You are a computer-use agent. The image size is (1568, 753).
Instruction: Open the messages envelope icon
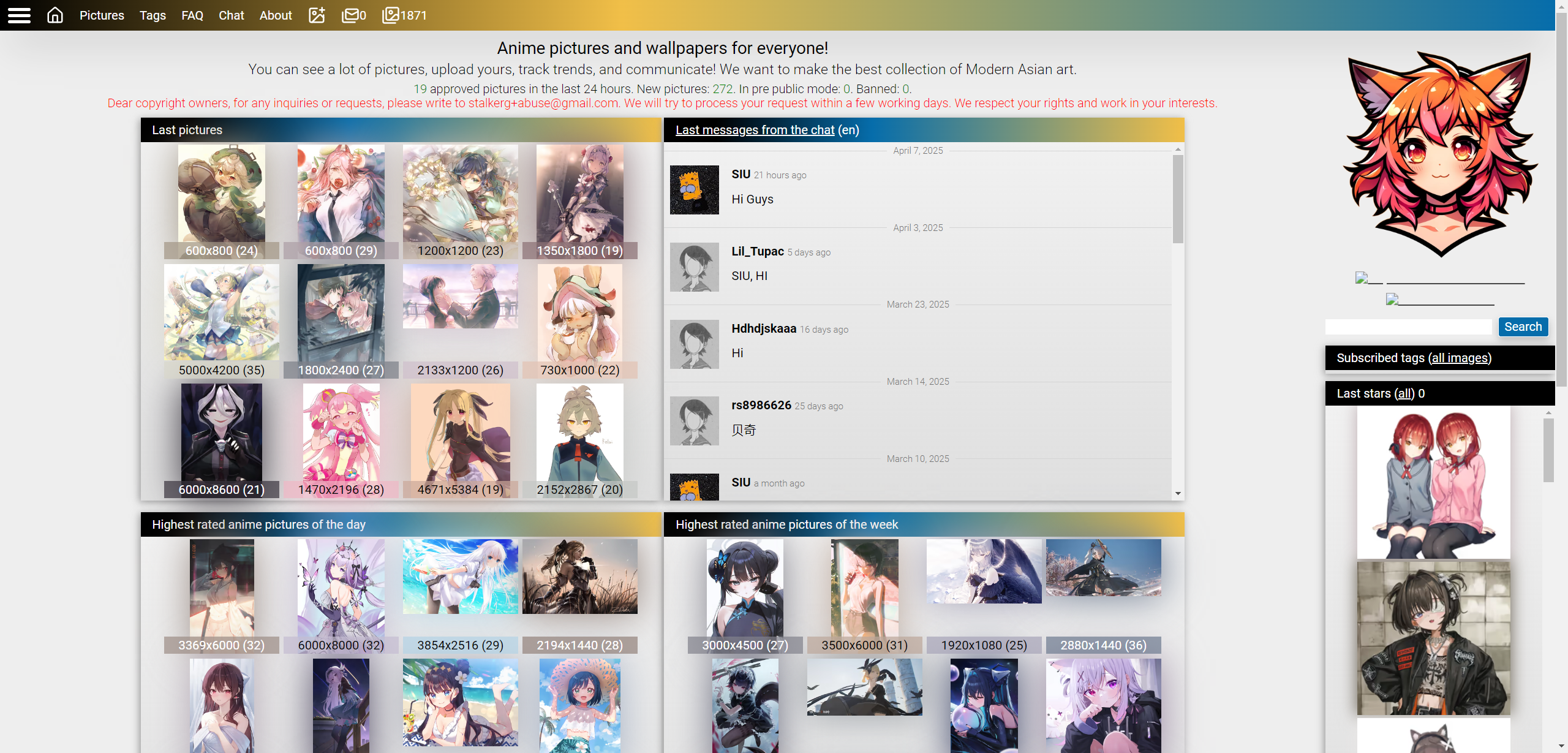coord(350,15)
